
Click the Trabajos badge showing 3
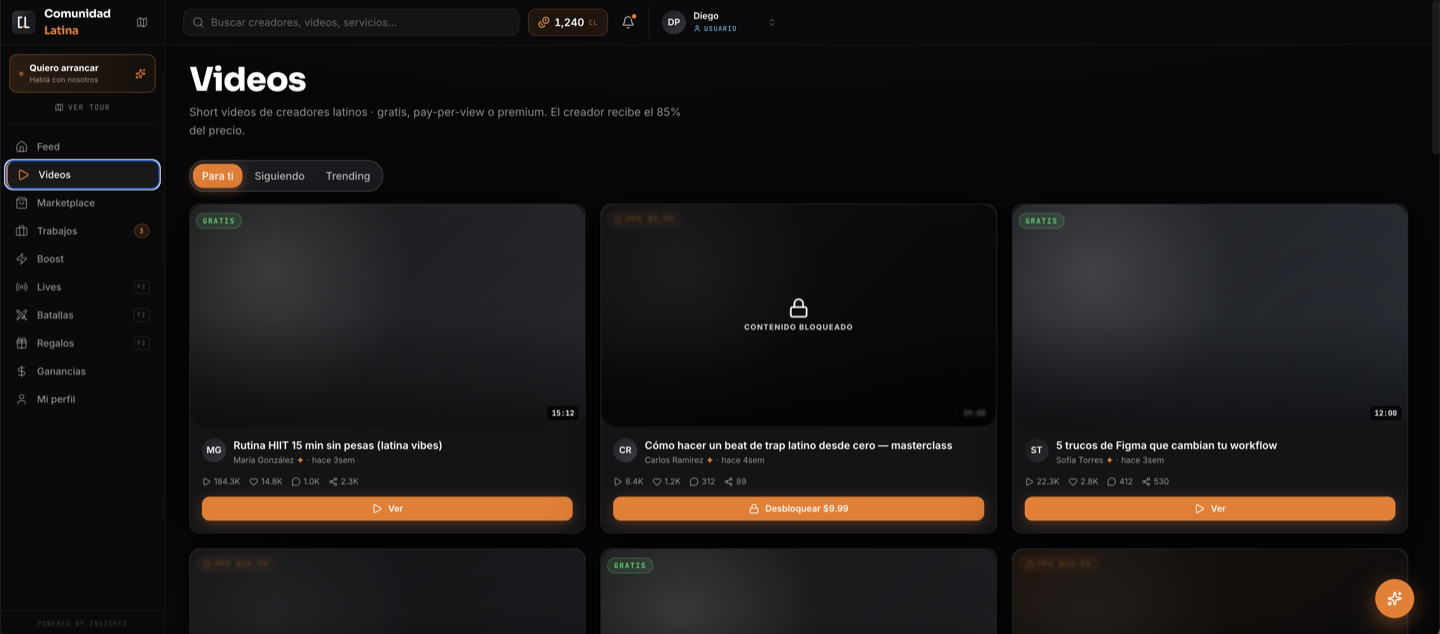click(141, 231)
